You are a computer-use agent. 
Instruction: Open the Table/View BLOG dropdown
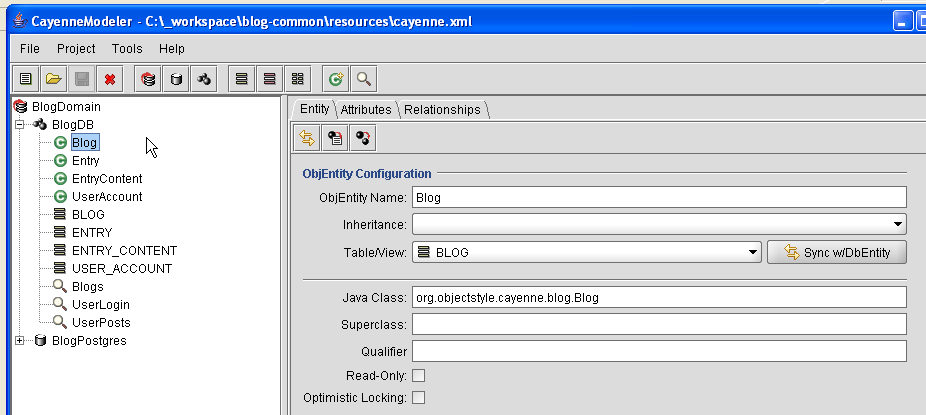pos(586,252)
